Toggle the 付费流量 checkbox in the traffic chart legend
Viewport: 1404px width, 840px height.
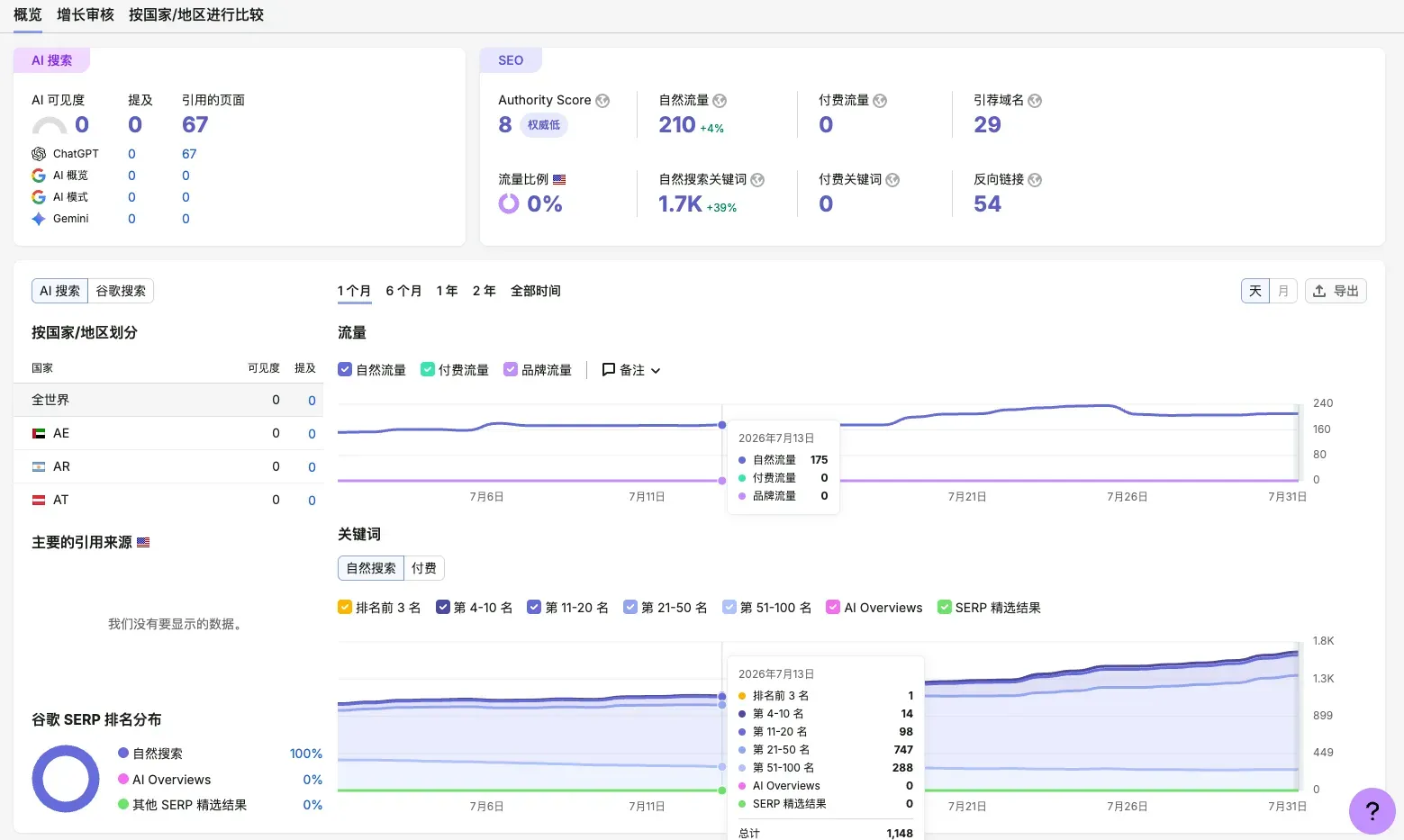(428, 369)
